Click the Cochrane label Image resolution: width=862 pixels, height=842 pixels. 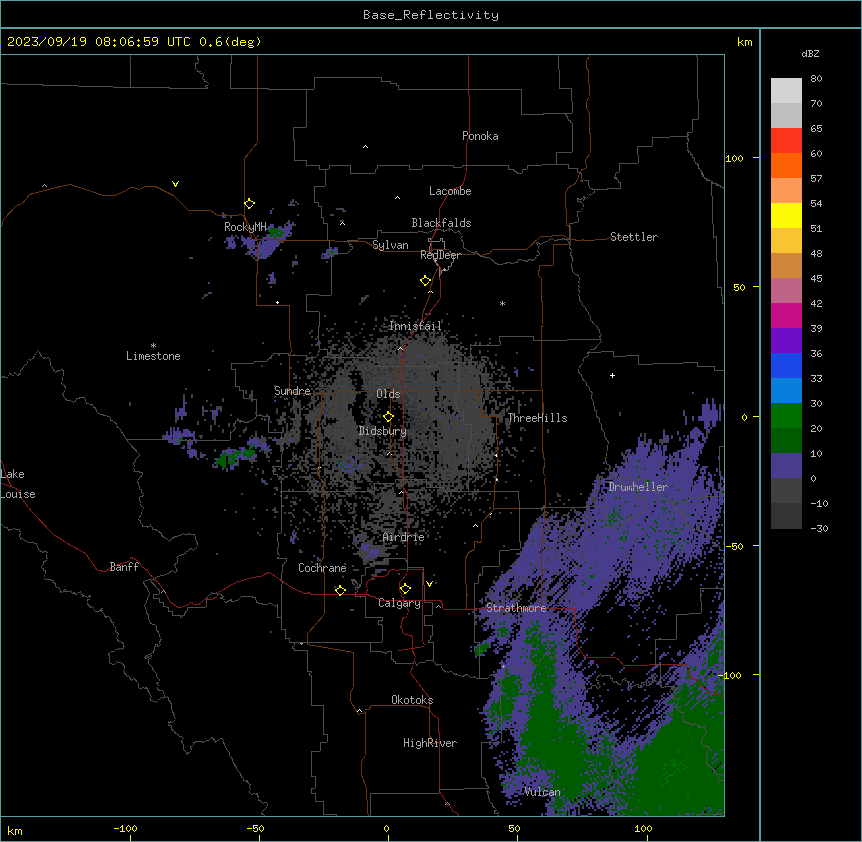point(322,568)
